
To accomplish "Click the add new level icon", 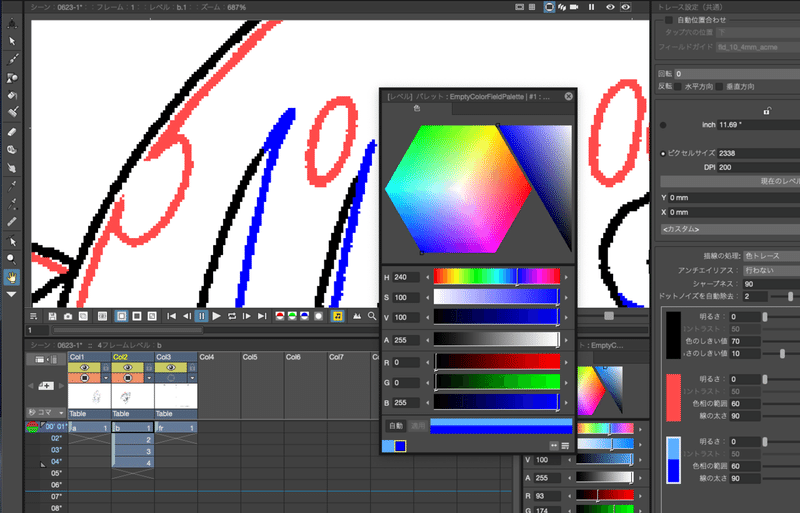I will point(46,385).
